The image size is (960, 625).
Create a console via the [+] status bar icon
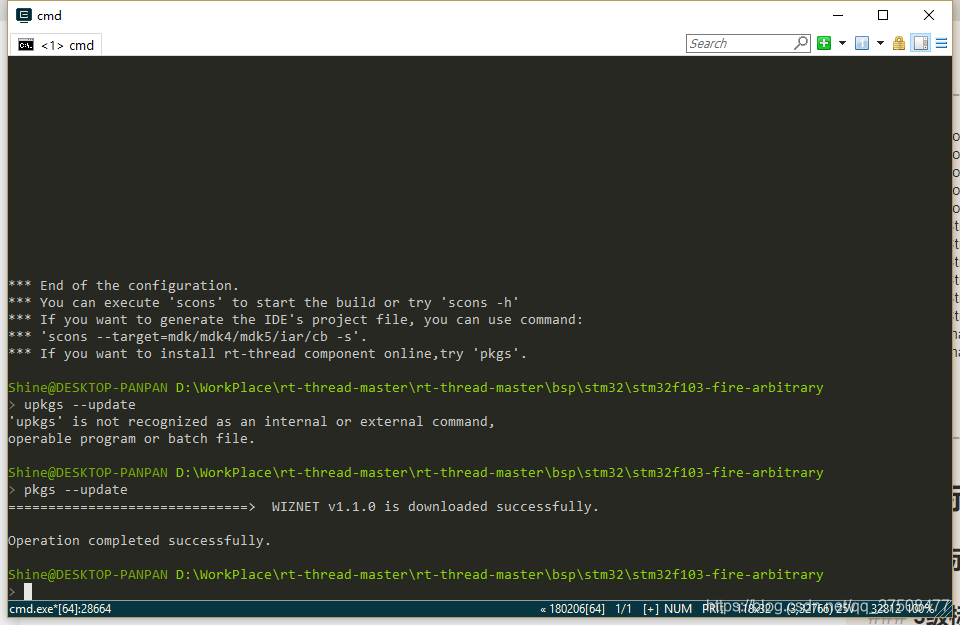pos(651,608)
